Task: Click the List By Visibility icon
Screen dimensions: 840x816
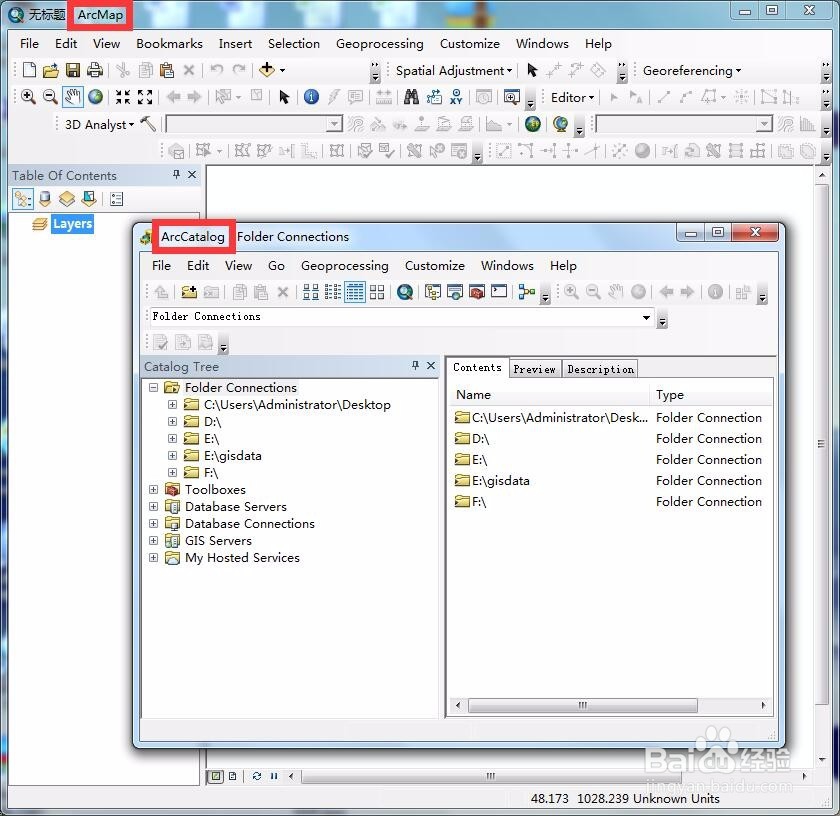Action: tap(67, 199)
